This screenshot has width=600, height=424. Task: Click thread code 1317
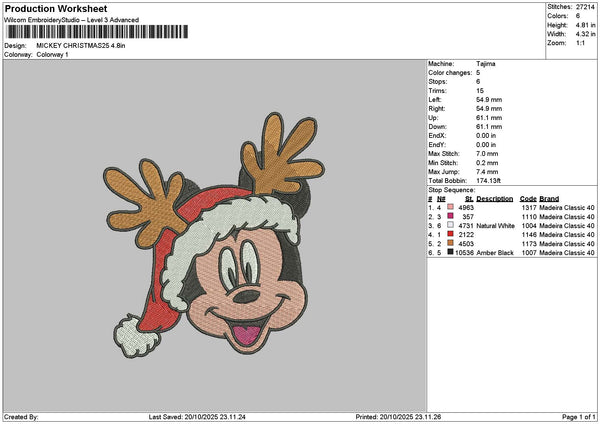coord(529,208)
